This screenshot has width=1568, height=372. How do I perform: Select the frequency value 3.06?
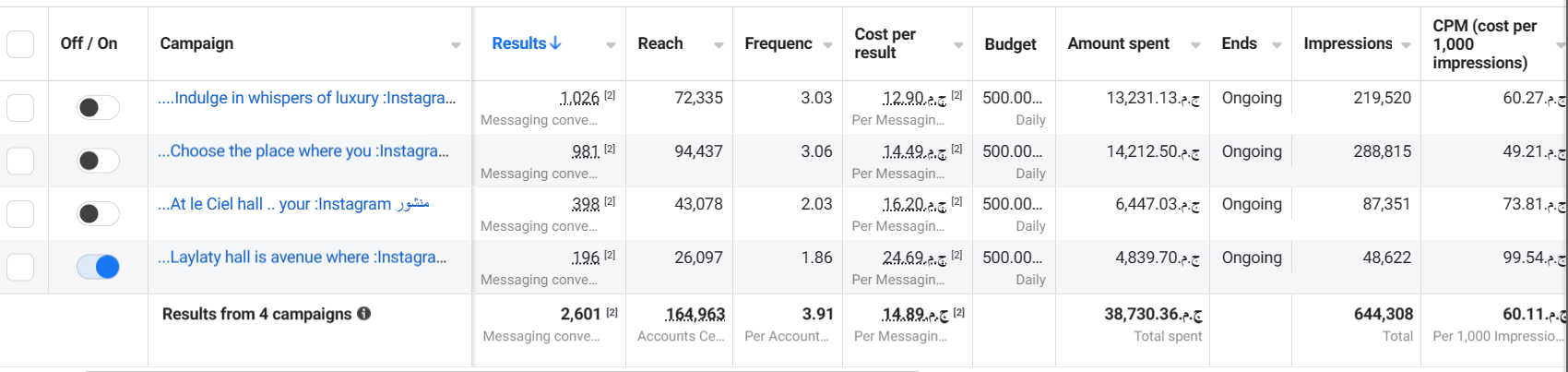[x=816, y=151]
